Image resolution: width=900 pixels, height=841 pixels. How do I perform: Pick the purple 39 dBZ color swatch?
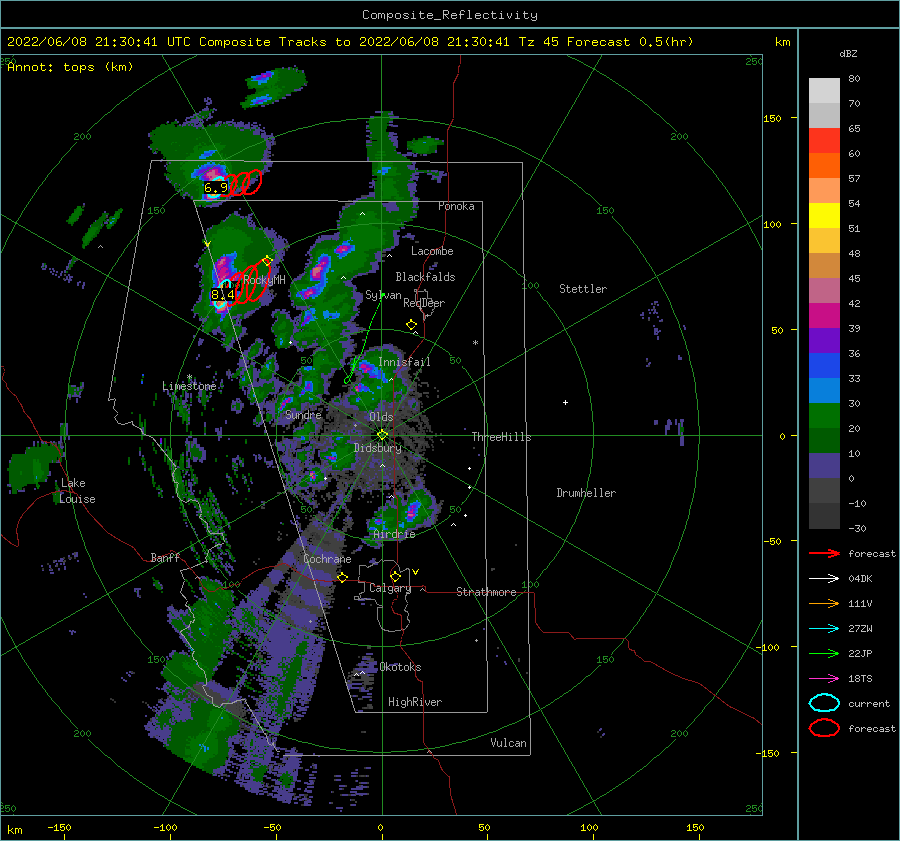[824, 341]
